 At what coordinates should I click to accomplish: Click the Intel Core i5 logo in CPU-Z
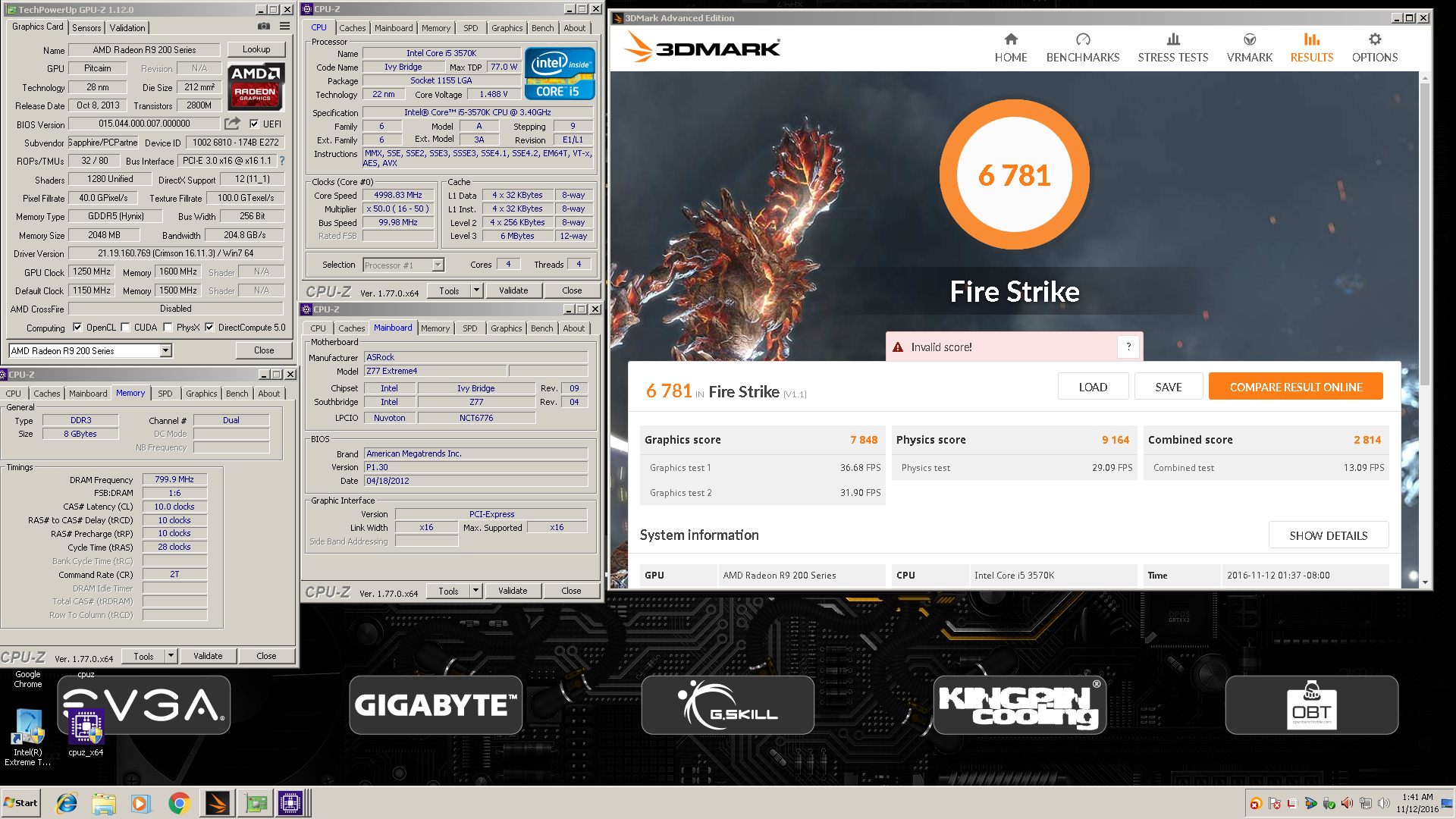point(560,74)
